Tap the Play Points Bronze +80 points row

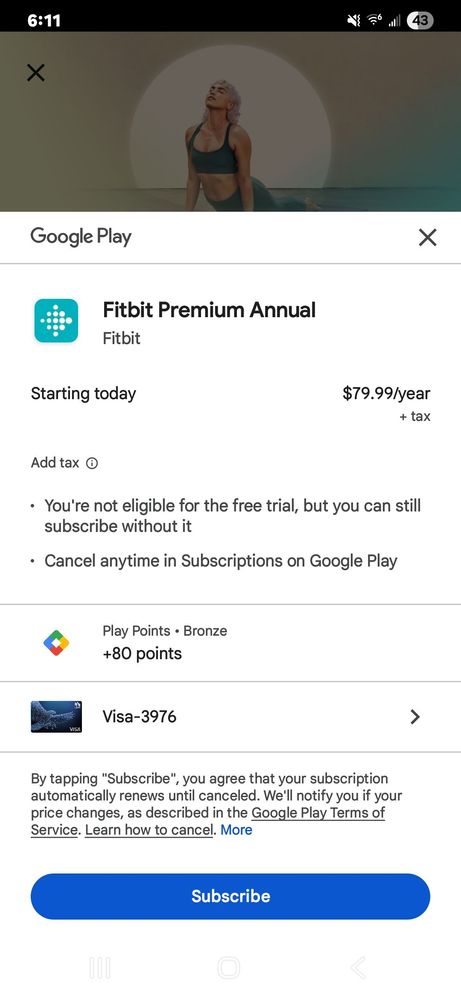point(230,643)
